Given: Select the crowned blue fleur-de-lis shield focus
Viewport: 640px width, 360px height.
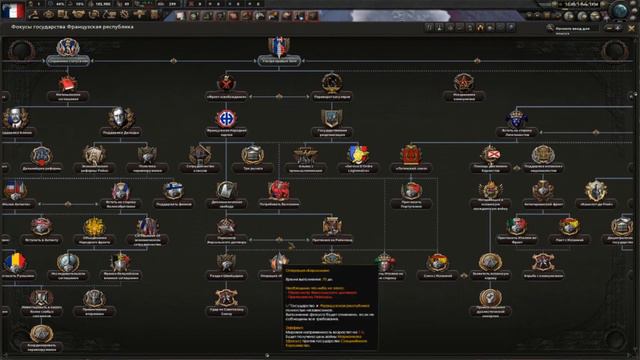Looking at the screenshot, I should click(517, 123).
